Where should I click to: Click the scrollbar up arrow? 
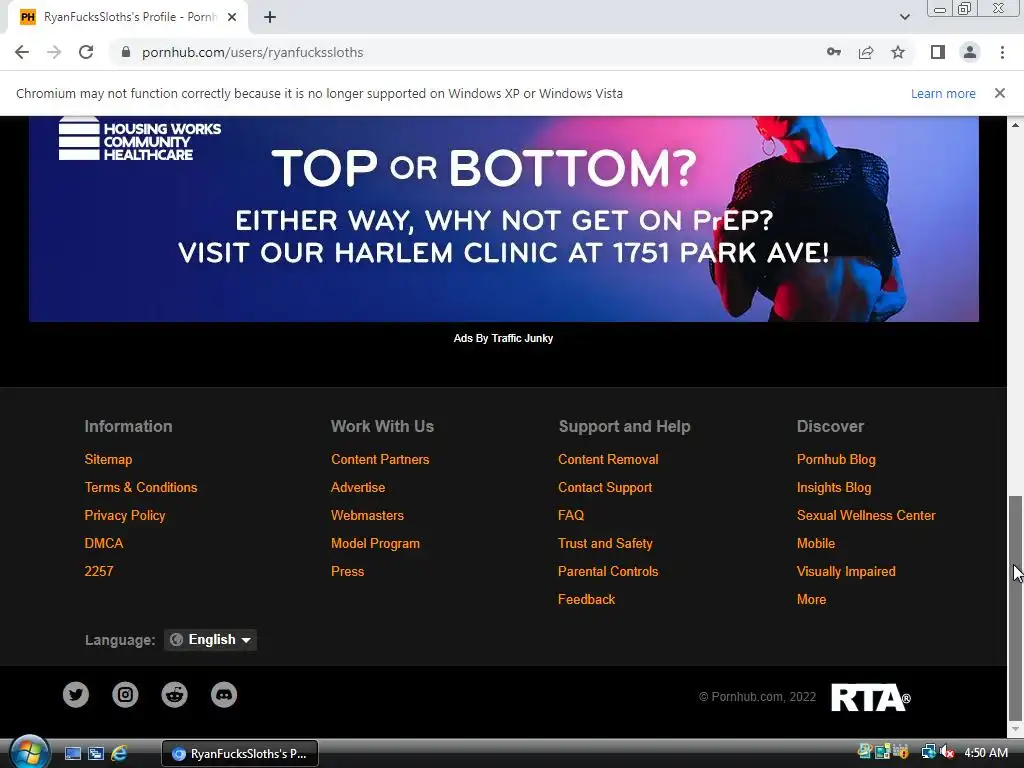[1015, 124]
